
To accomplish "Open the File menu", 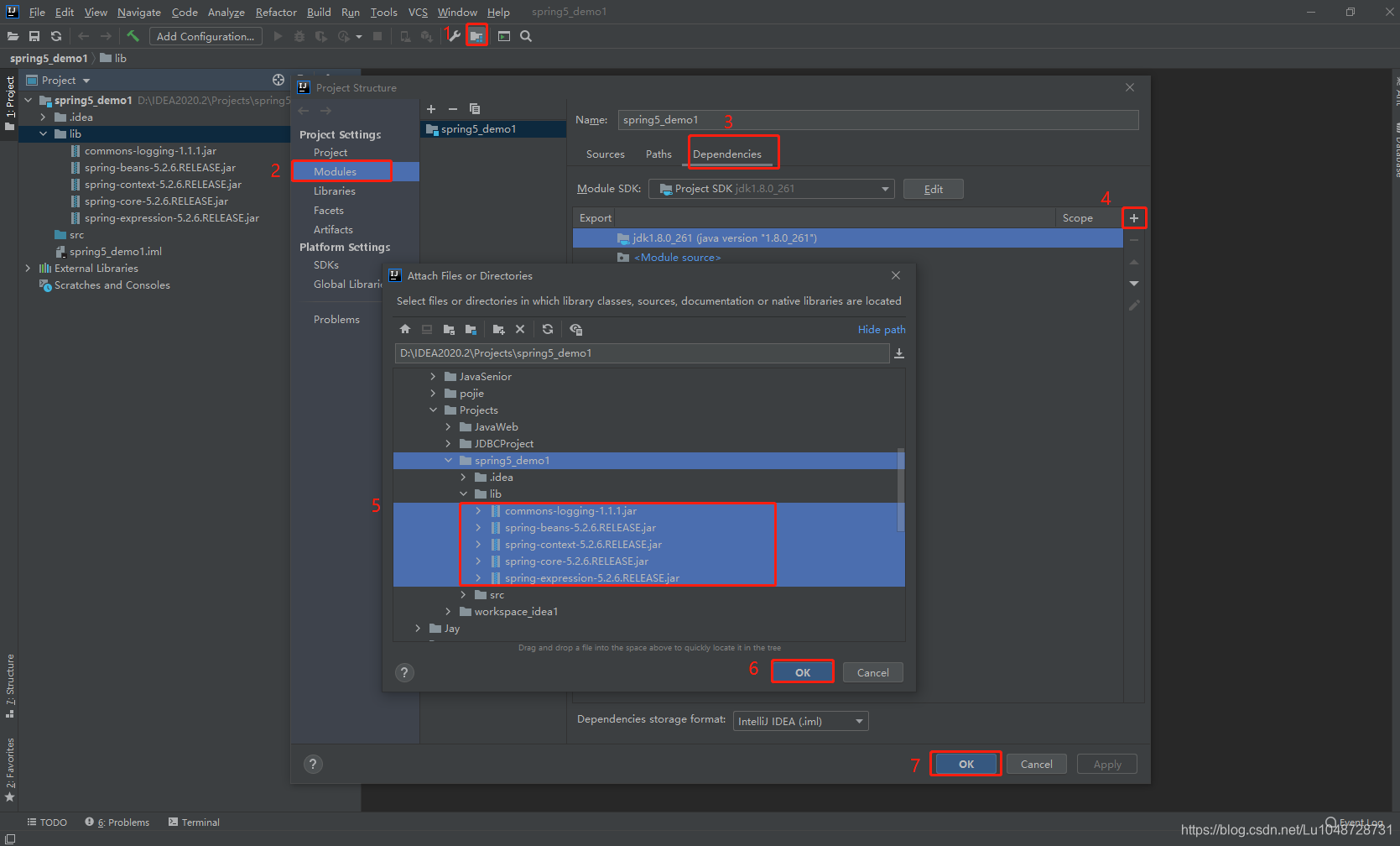I will tap(37, 12).
